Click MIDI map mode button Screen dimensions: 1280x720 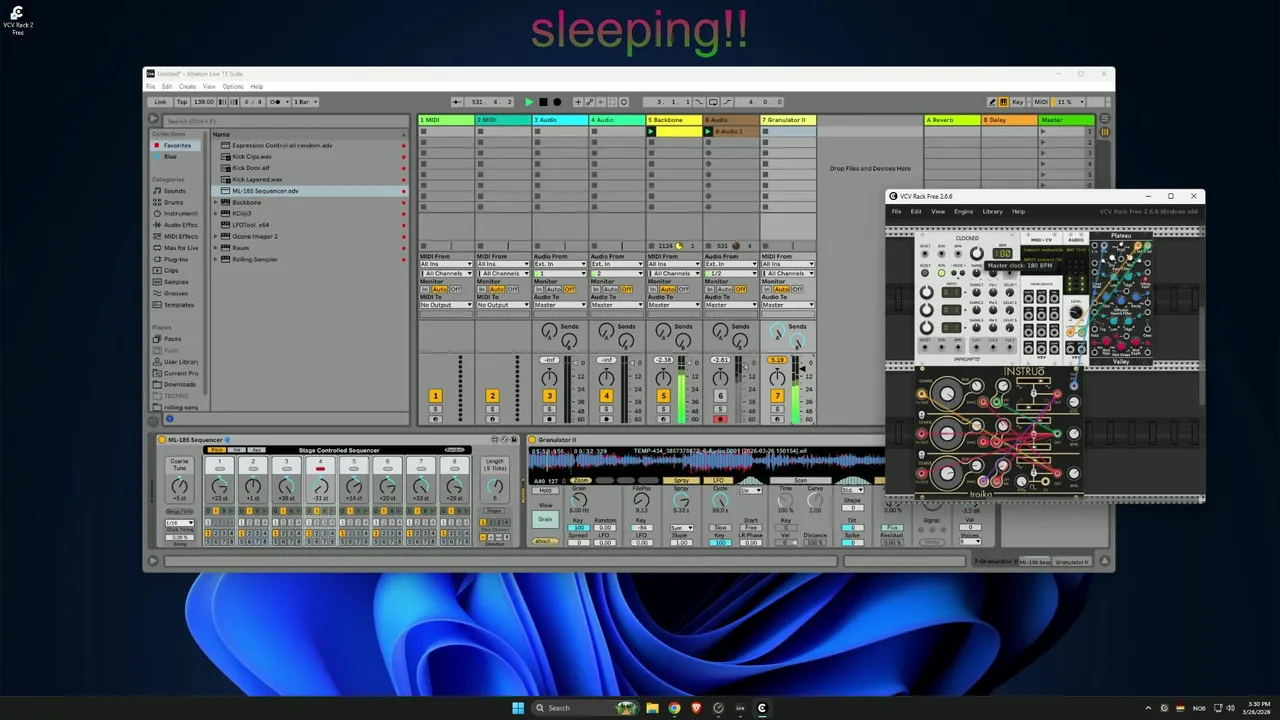pos(1041,102)
